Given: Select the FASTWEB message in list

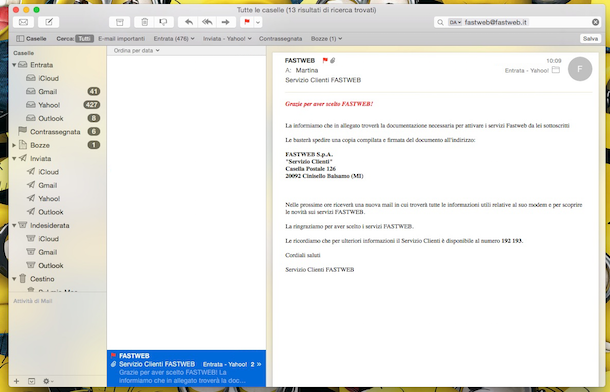Looking at the screenshot, I should 186,368.
